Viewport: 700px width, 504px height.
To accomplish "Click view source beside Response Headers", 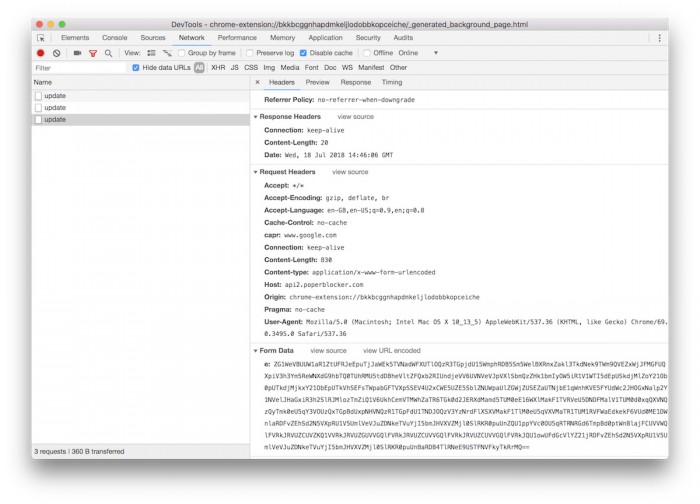I will click(355, 117).
